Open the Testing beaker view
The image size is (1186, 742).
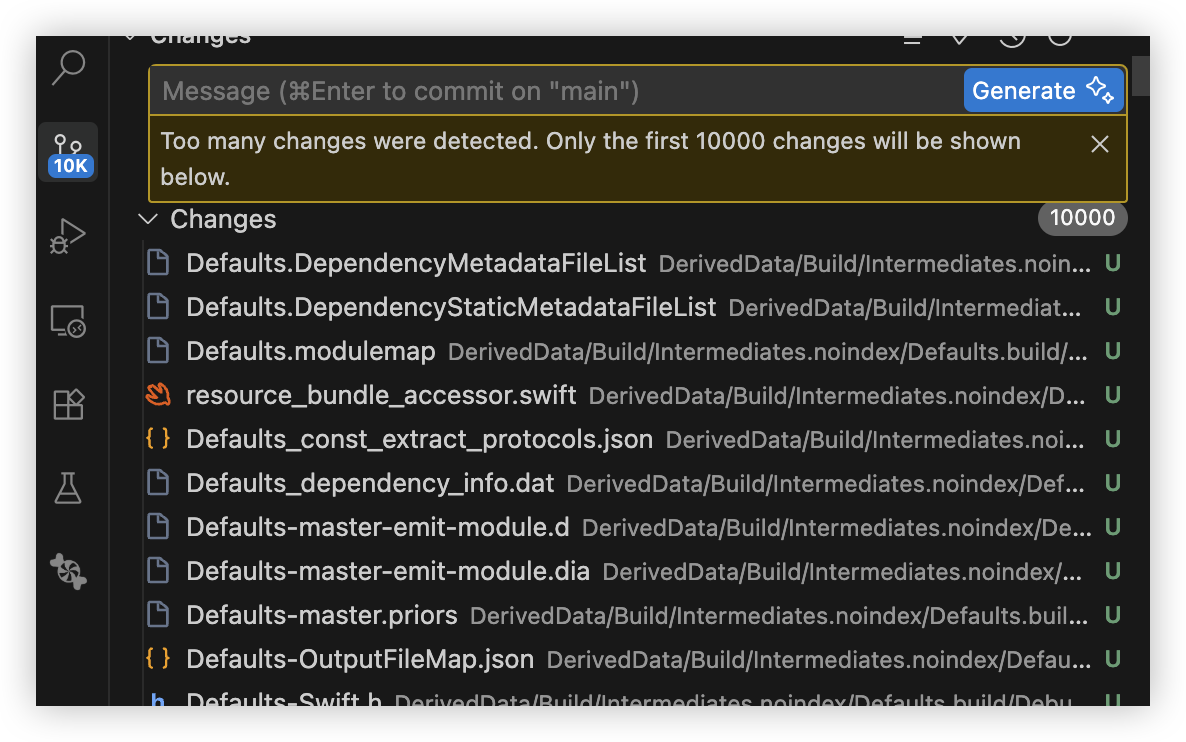(68, 488)
